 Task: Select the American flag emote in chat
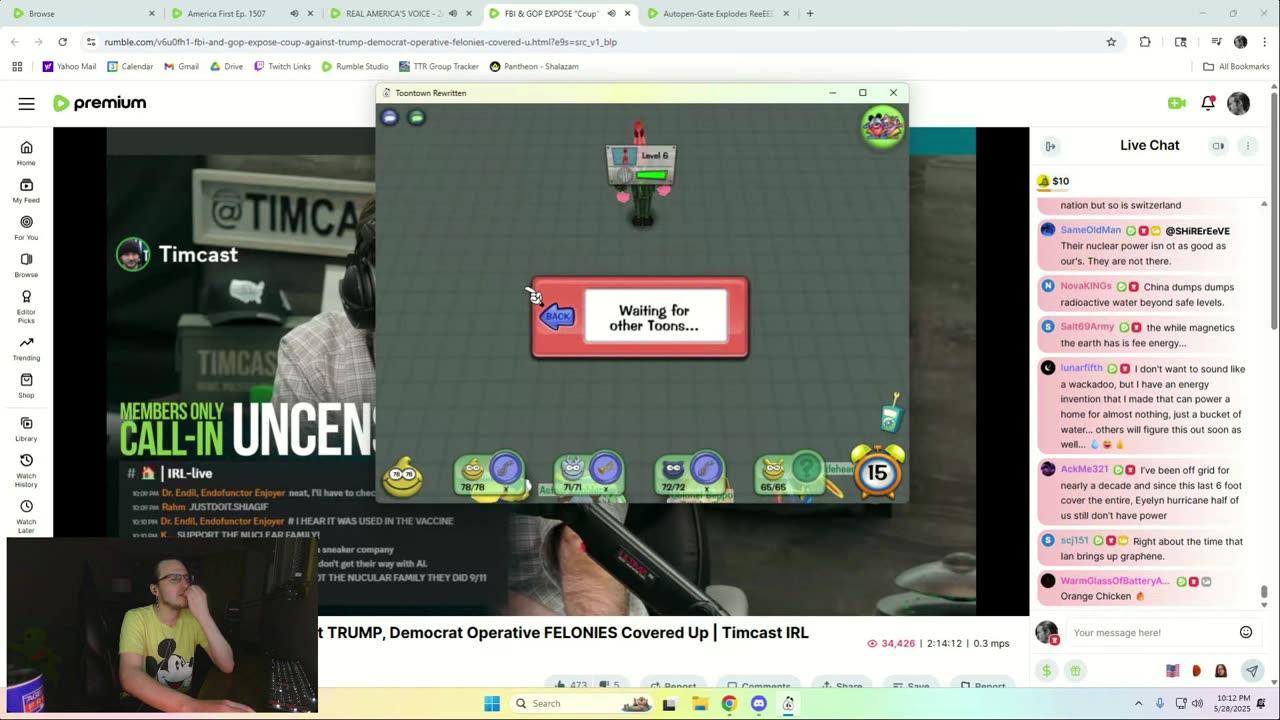pyautogui.click(x=1173, y=670)
